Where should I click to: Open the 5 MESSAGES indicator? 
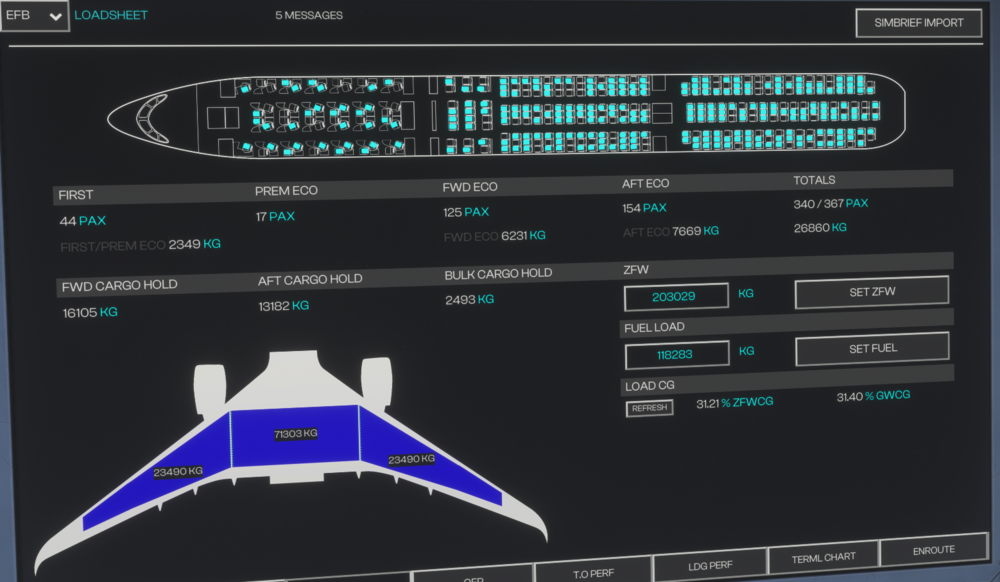(309, 16)
